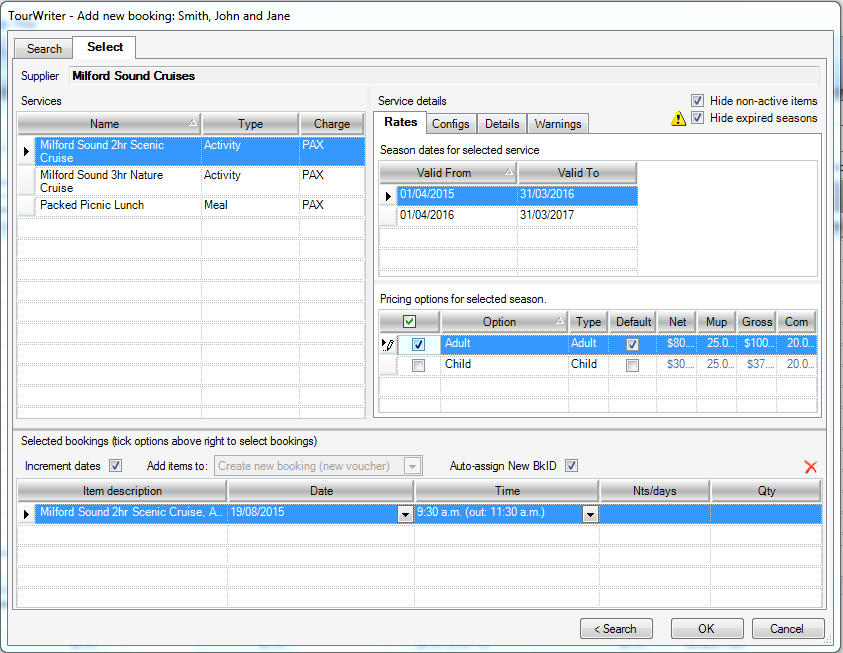Uncheck the Increment dates checkbox
The height and width of the screenshot is (653, 843).
tap(115, 466)
